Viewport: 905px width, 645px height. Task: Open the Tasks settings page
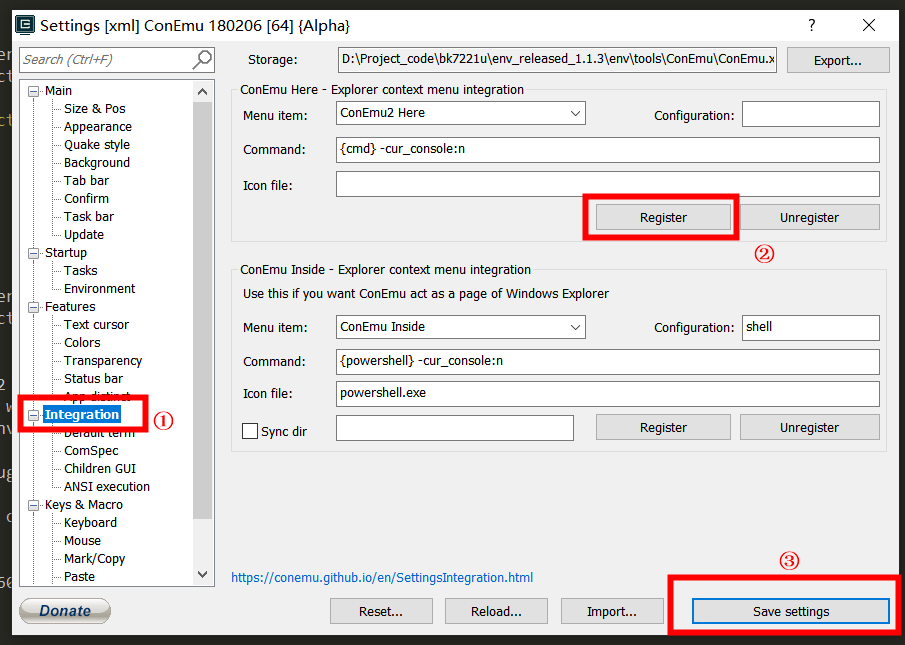(80, 271)
